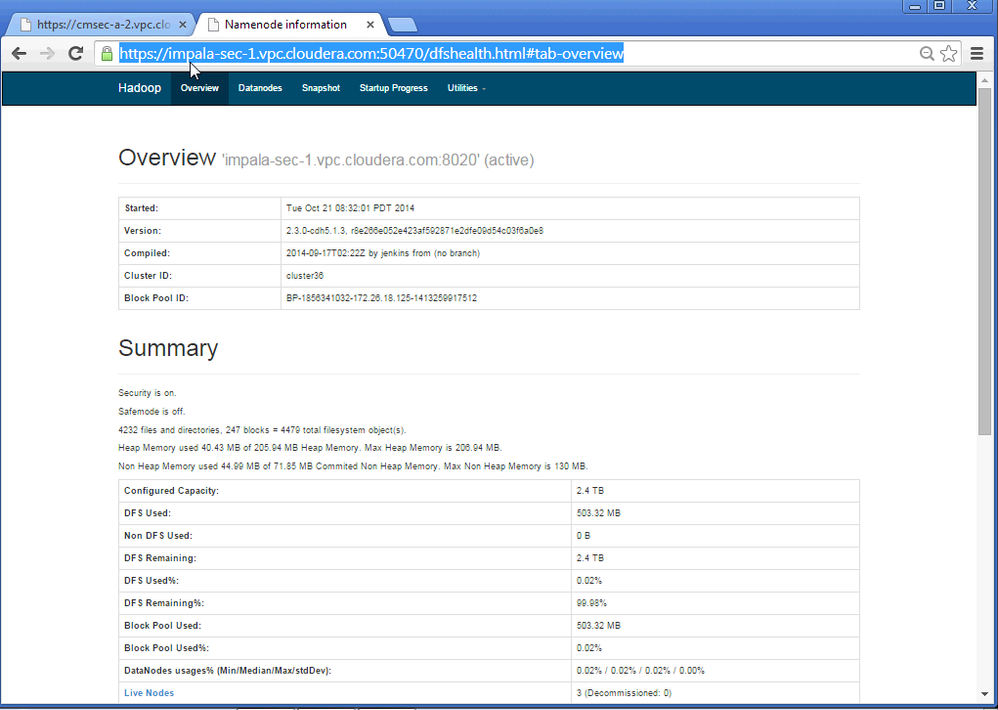Click the 'Non Heap Memory used 44.99 MB' line
This screenshot has height=710, width=998.
point(353,466)
